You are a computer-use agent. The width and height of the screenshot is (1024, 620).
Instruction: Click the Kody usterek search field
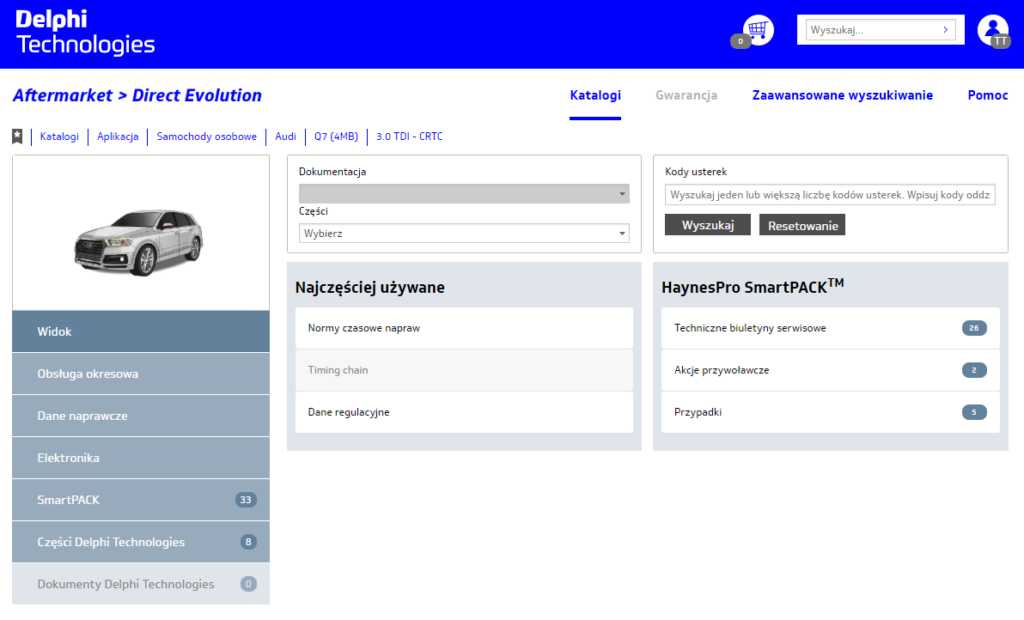830,195
